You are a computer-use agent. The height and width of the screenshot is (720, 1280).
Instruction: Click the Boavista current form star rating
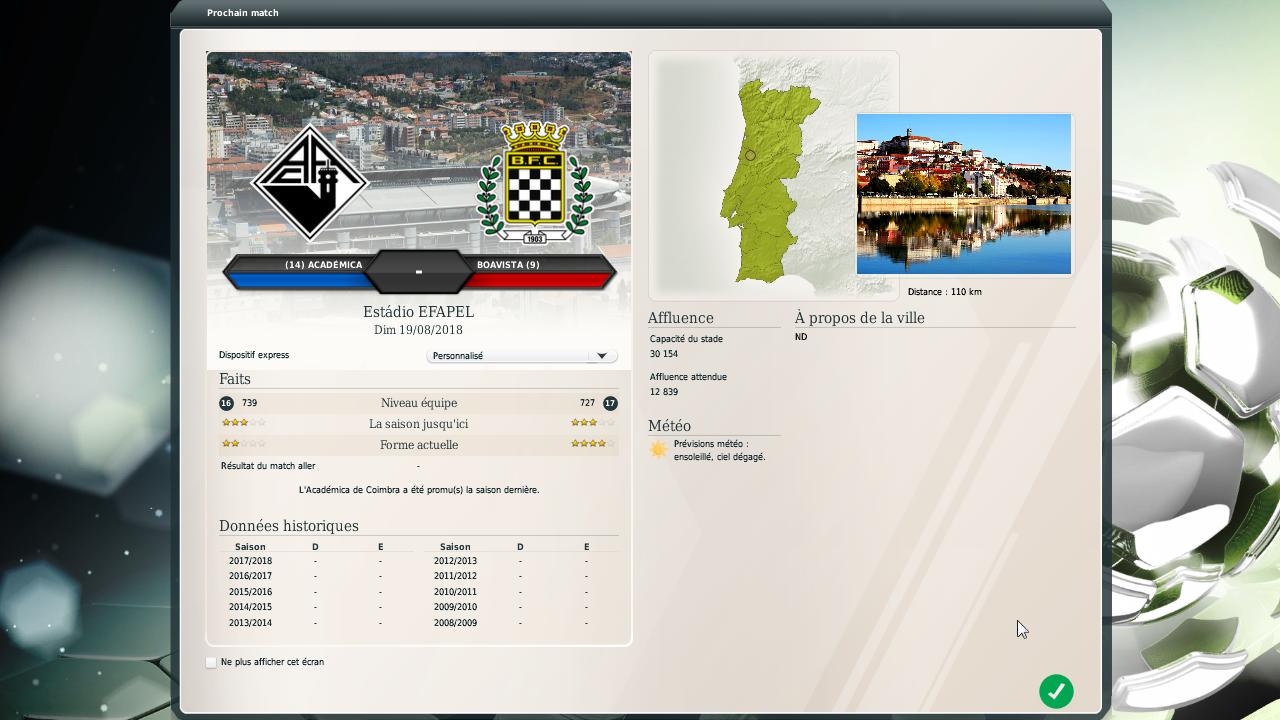(x=593, y=444)
